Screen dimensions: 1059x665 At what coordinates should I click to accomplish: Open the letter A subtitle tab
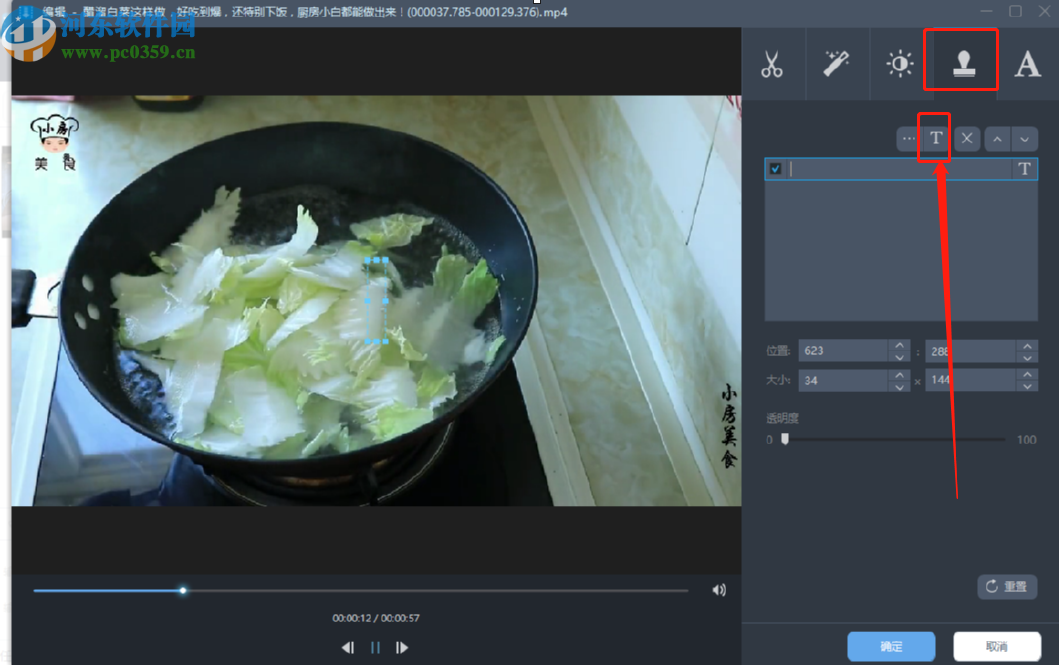[x=1027, y=64]
